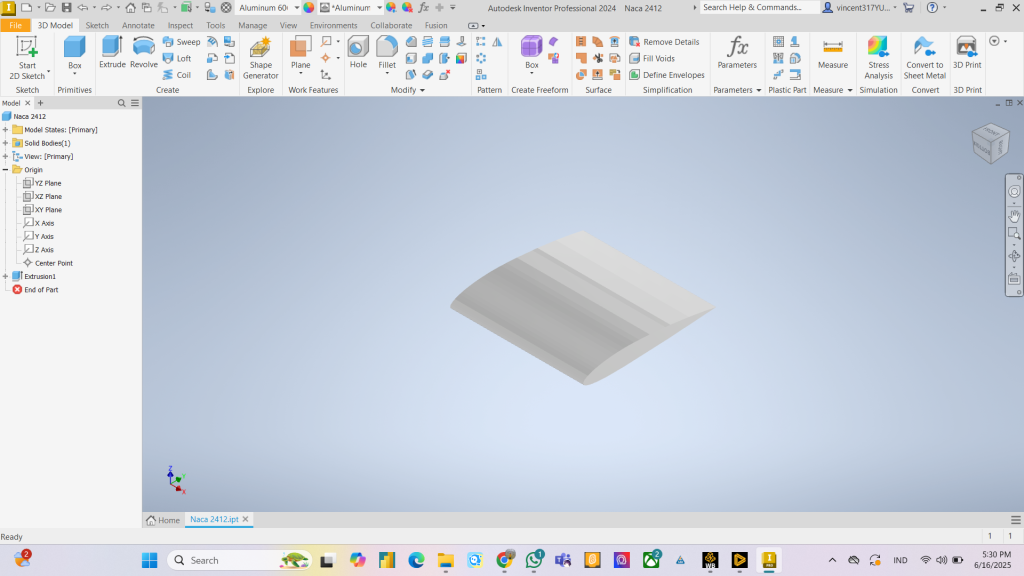This screenshot has width=1024, height=576.
Task: Click the Hole feature icon
Action: [x=358, y=52]
